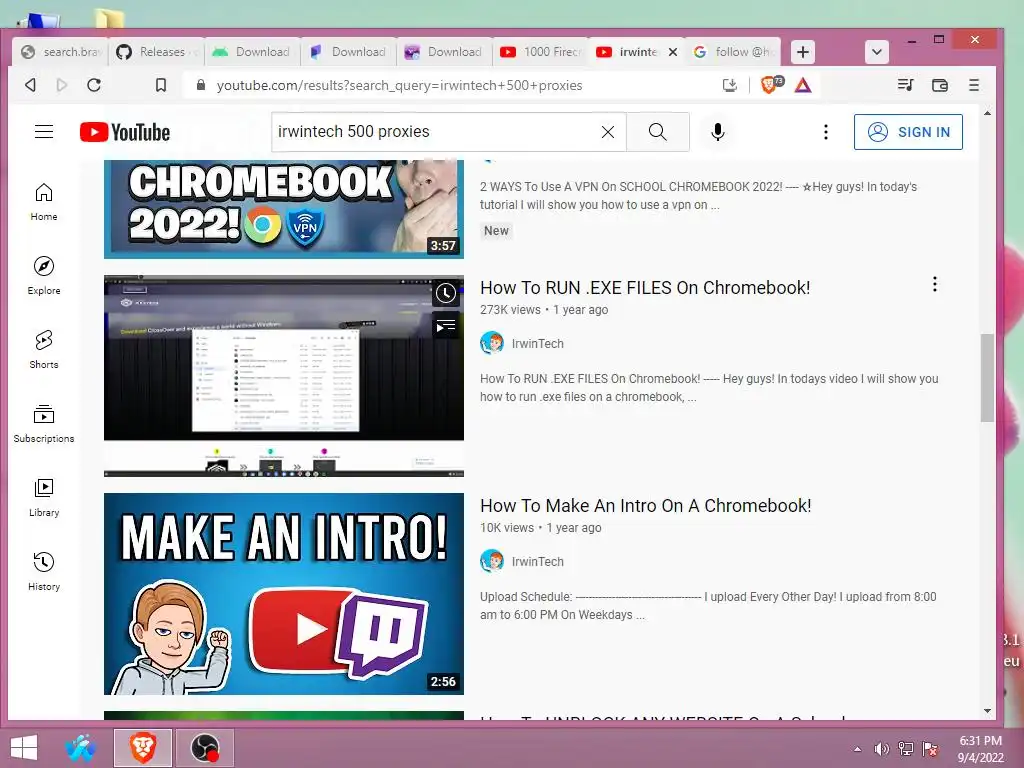The width and height of the screenshot is (1024, 768).
Task: Open the blue icon next to Start
Action: point(81,748)
